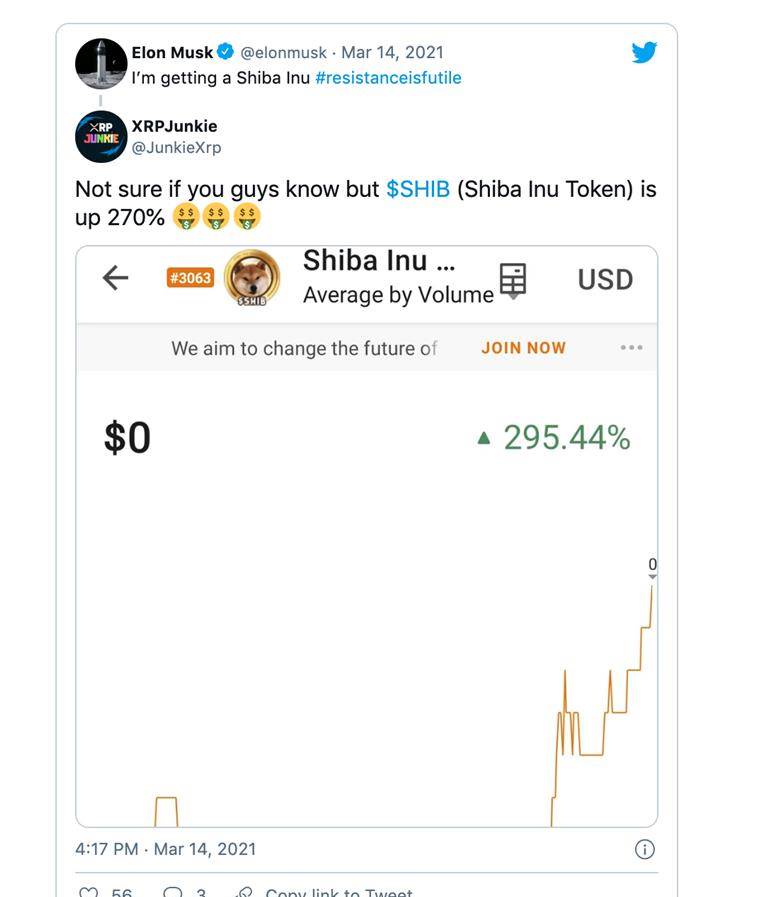This screenshot has width=780, height=897.
Task: Click the latest price marker on chart
Action: click(652, 568)
